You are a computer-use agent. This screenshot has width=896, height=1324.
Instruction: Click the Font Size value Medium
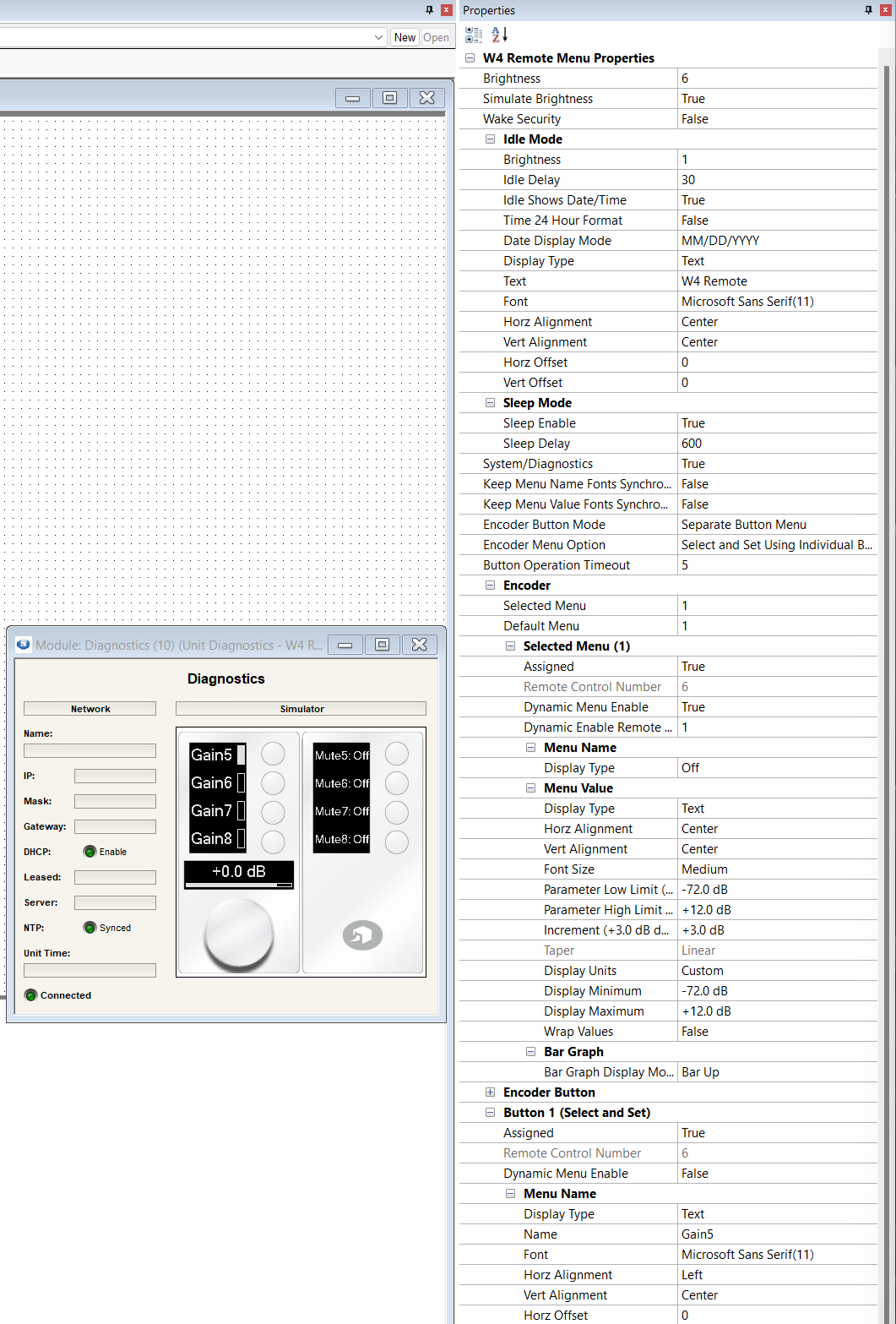pos(777,869)
